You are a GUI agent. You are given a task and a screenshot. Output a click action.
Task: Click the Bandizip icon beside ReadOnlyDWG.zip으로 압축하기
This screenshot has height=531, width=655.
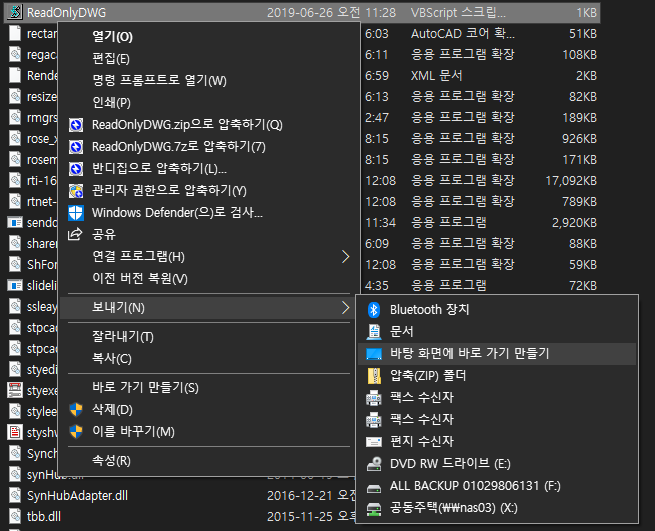pos(76,124)
